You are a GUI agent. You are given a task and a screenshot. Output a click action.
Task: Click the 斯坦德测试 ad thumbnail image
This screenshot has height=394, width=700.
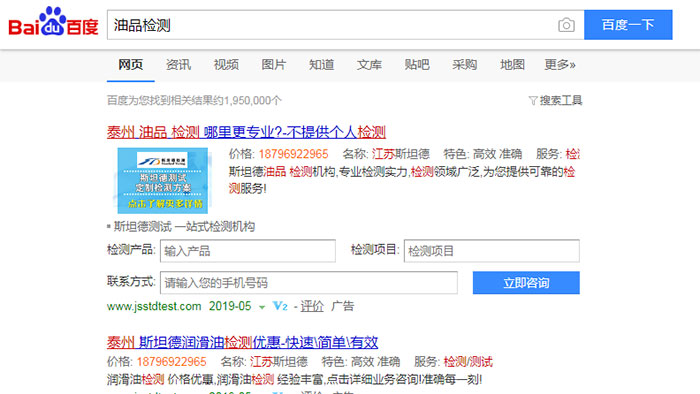click(x=162, y=180)
